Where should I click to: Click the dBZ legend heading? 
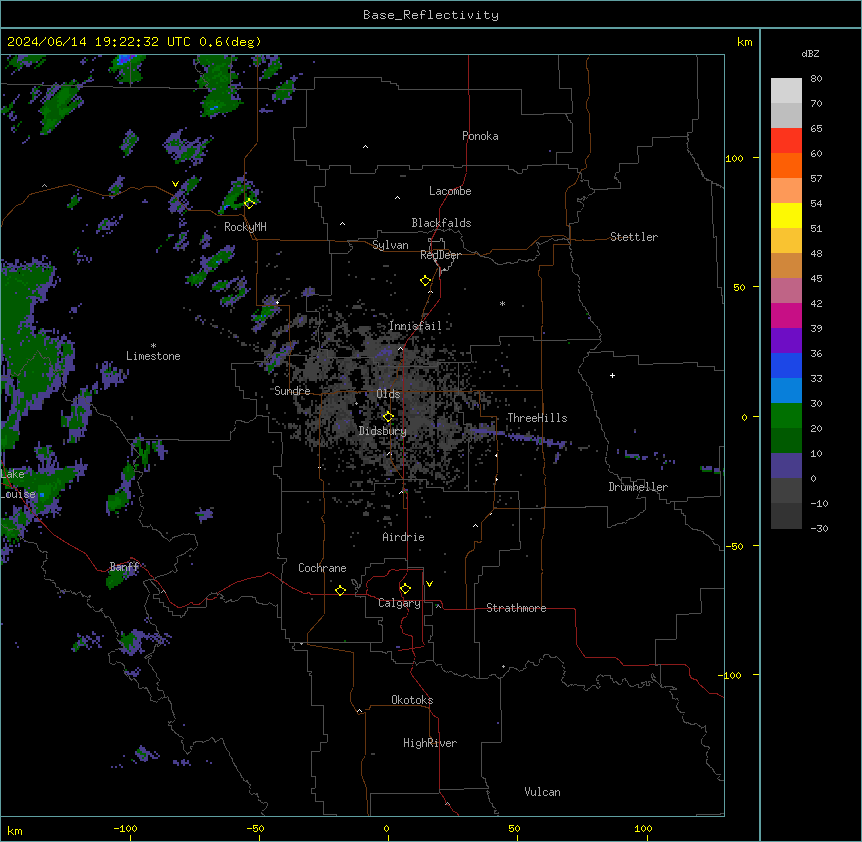(810, 53)
